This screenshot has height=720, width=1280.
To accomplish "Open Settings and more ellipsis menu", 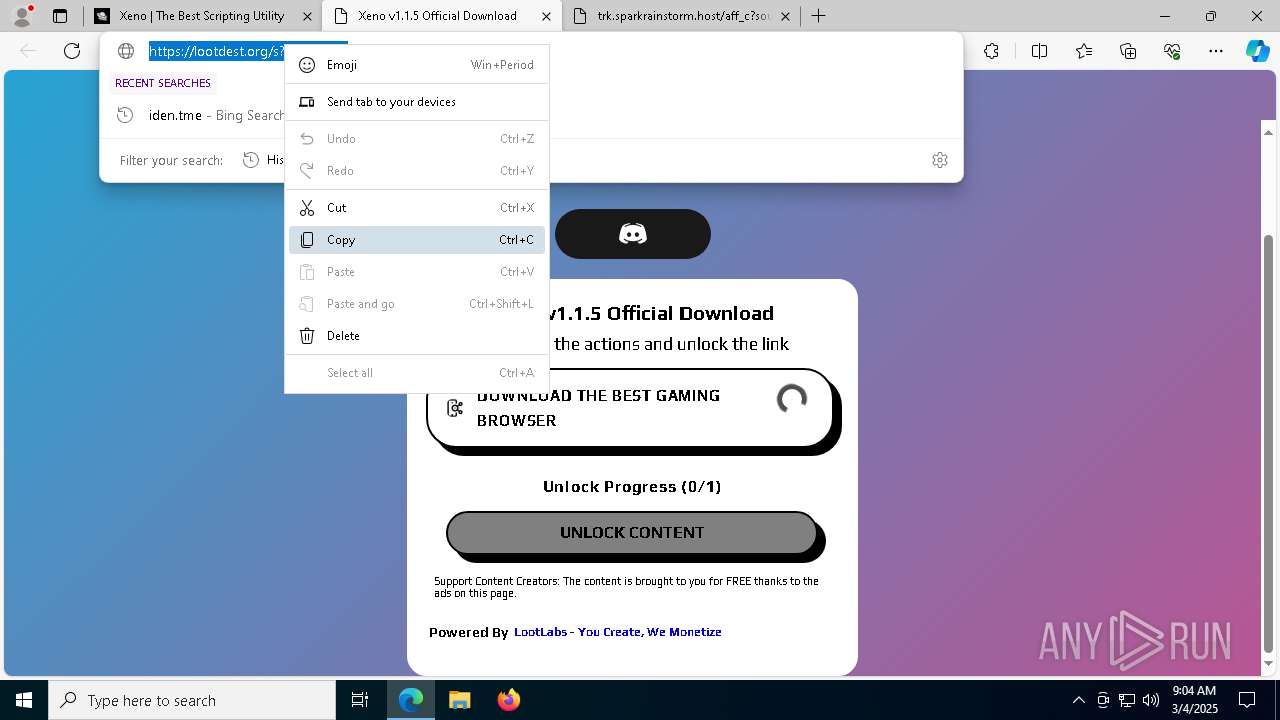I will [x=1216, y=51].
